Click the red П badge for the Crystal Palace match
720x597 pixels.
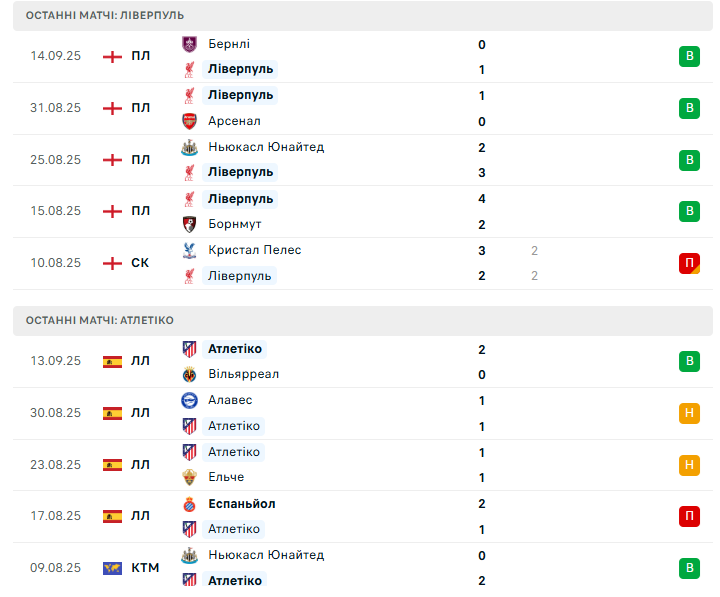689,264
